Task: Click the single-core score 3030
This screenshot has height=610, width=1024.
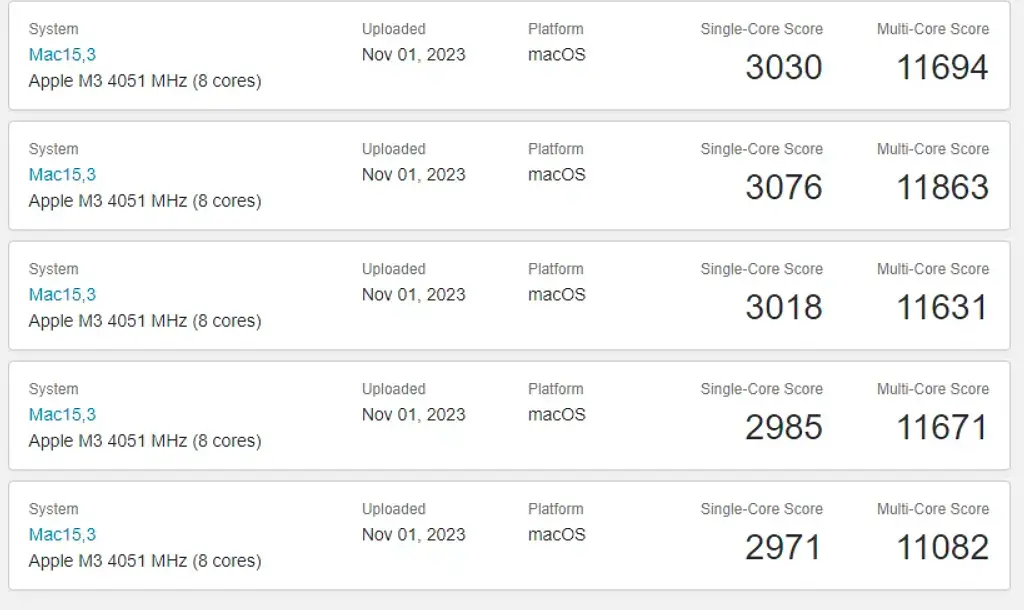Action: (783, 68)
